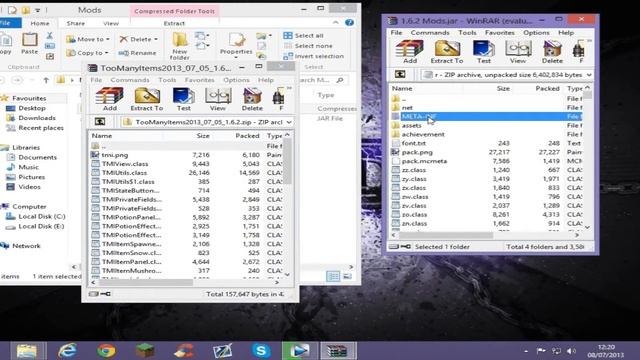This screenshot has width=640, height=360.
Task: Click the Test icon in the TooManyItems window
Action: (x=184, y=99)
